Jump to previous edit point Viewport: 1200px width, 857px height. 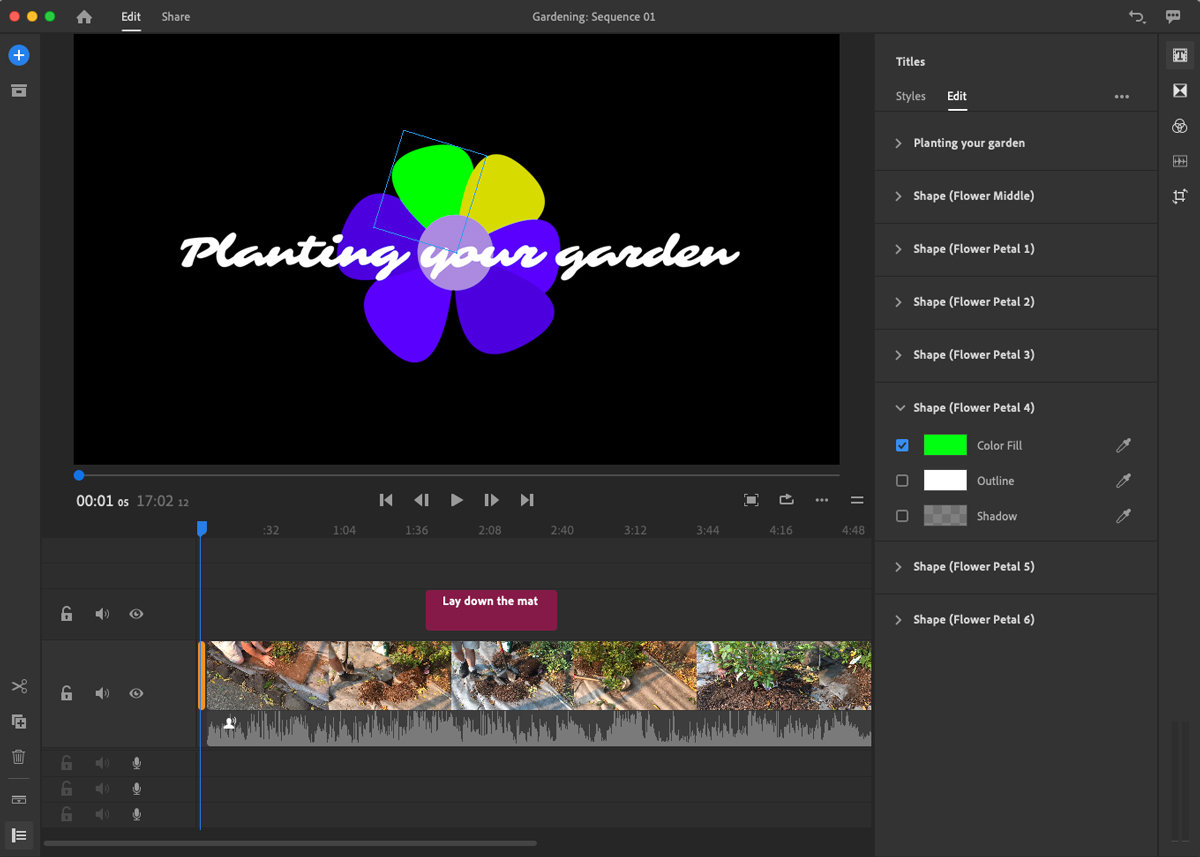click(x=386, y=500)
